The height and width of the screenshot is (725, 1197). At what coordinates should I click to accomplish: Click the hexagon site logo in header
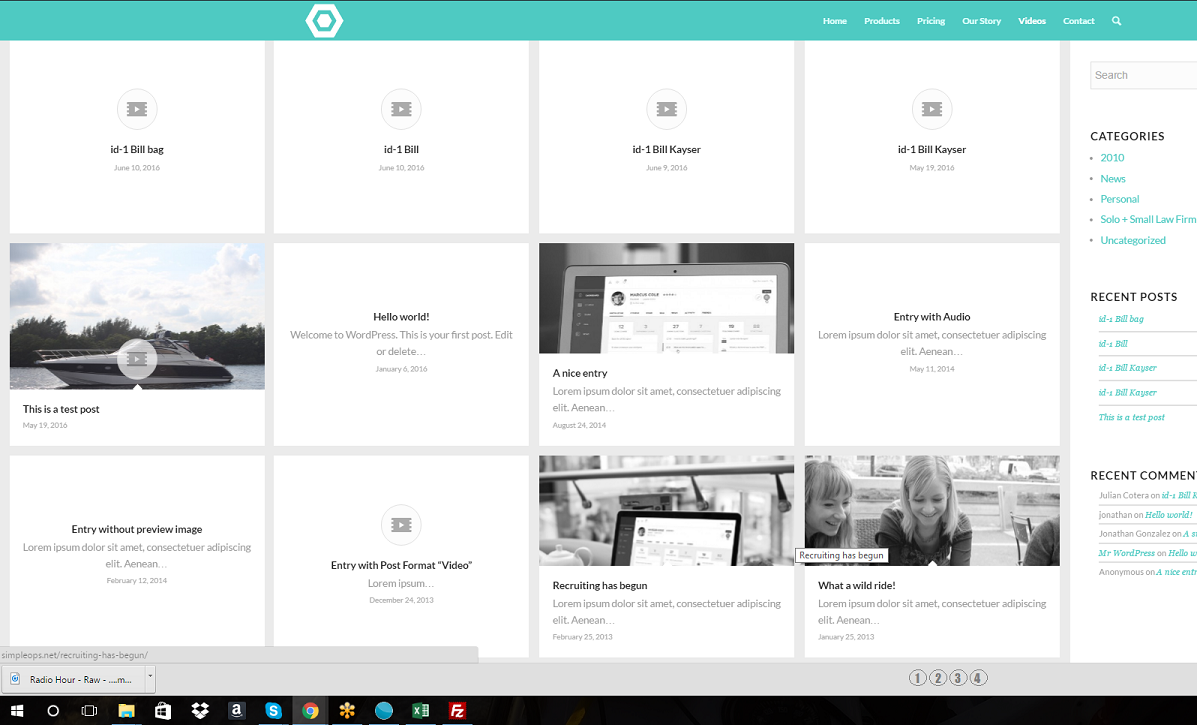coord(324,21)
